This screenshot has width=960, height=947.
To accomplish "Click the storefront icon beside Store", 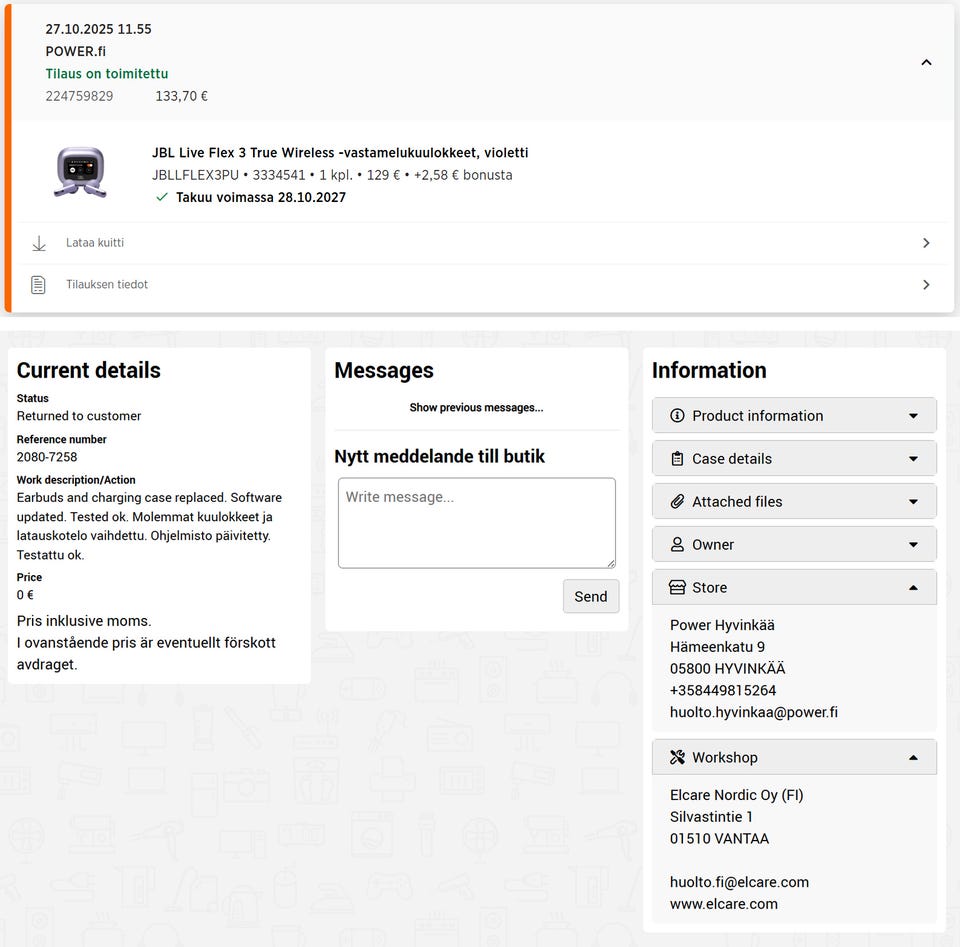I will [x=677, y=587].
